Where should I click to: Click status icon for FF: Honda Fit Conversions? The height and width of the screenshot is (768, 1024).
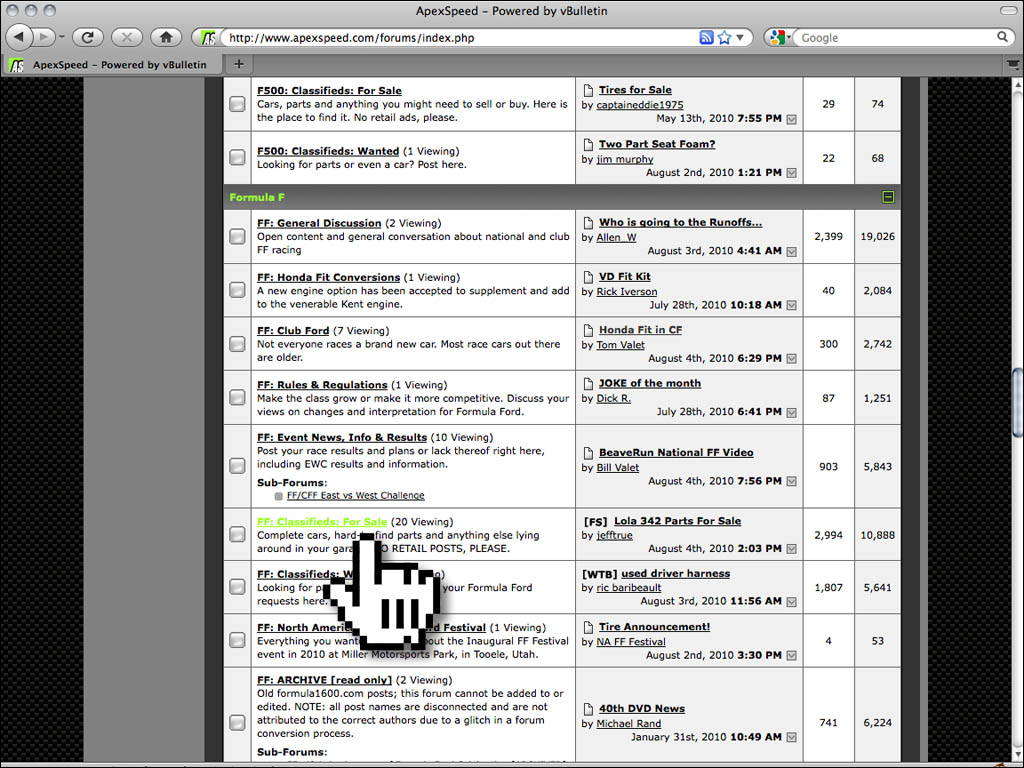(237, 290)
